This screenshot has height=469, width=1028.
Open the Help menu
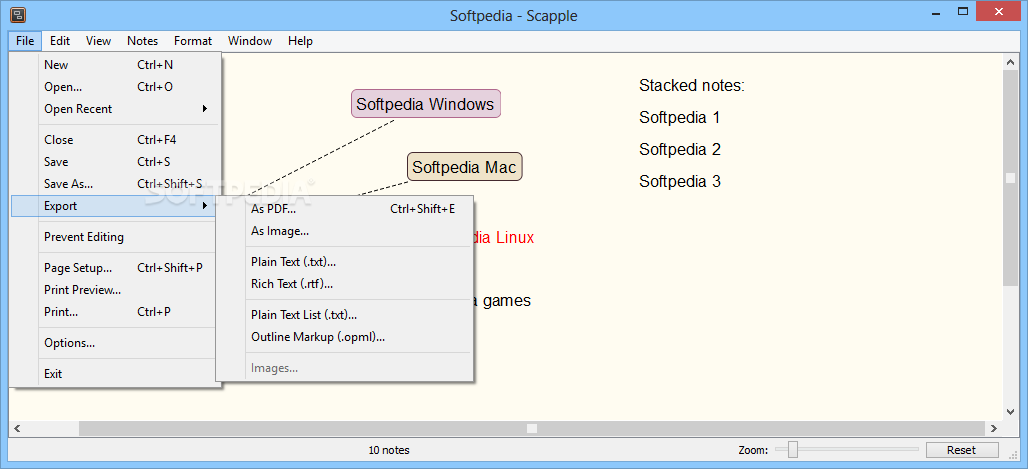pos(300,41)
